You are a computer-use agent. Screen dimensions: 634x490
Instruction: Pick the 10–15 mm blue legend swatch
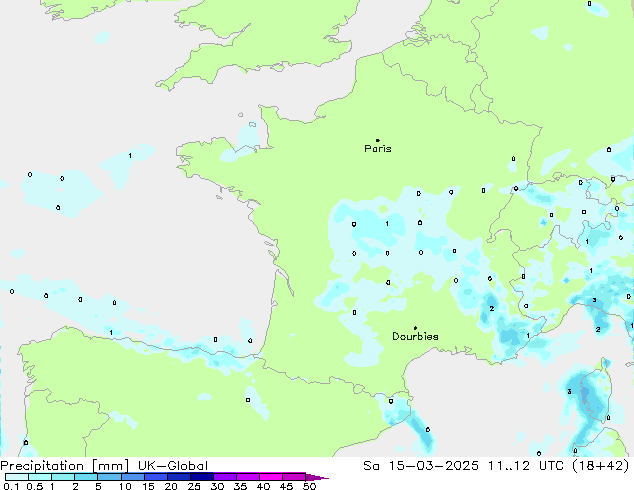(x=132, y=477)
